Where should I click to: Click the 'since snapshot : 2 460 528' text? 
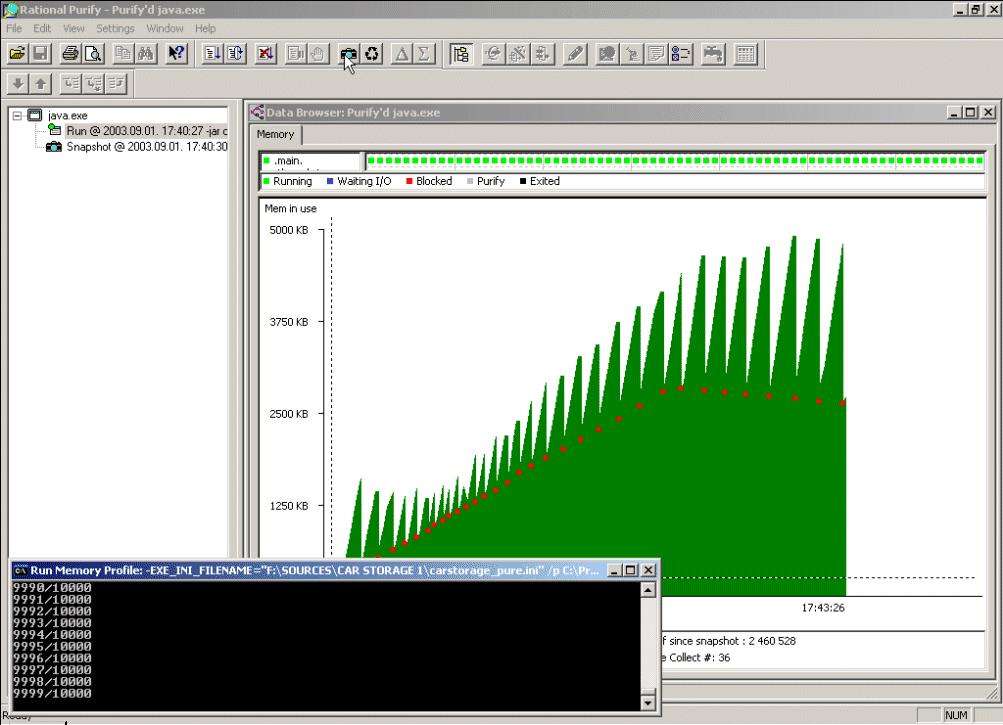click(x=732, y=641)
